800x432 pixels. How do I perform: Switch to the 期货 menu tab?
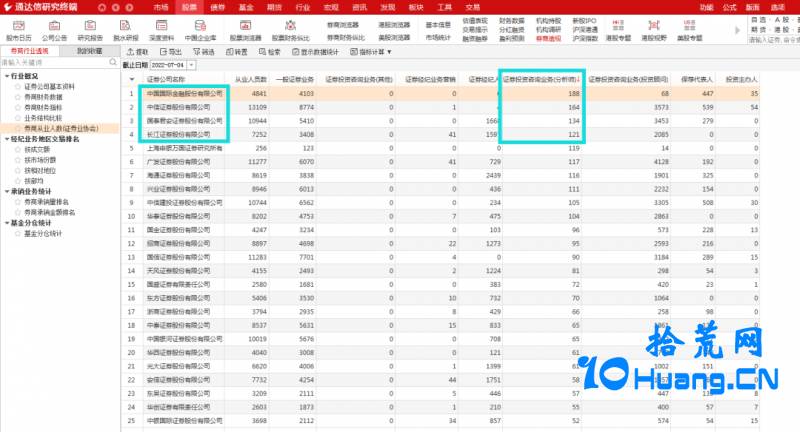click(274, 7)
